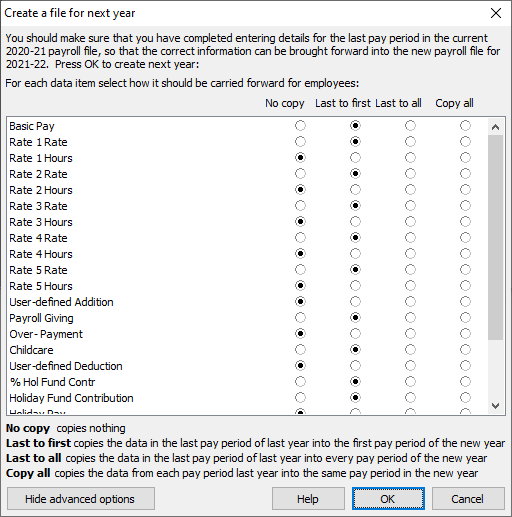Screen dimensions: 512x517
Task: Click the scrollbar down arrow
Action: tap(495, 405)
